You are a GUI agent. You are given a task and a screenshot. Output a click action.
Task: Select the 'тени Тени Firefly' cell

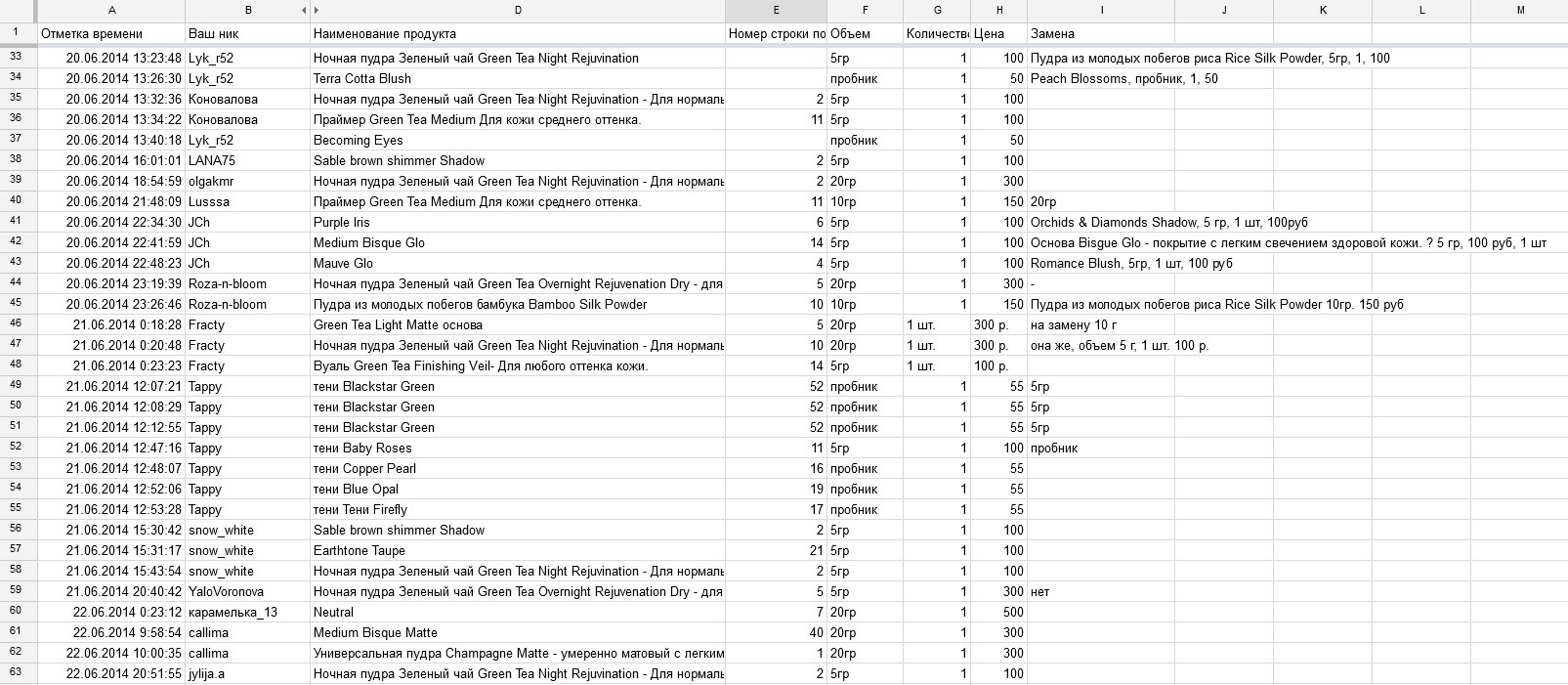(518, 509)
